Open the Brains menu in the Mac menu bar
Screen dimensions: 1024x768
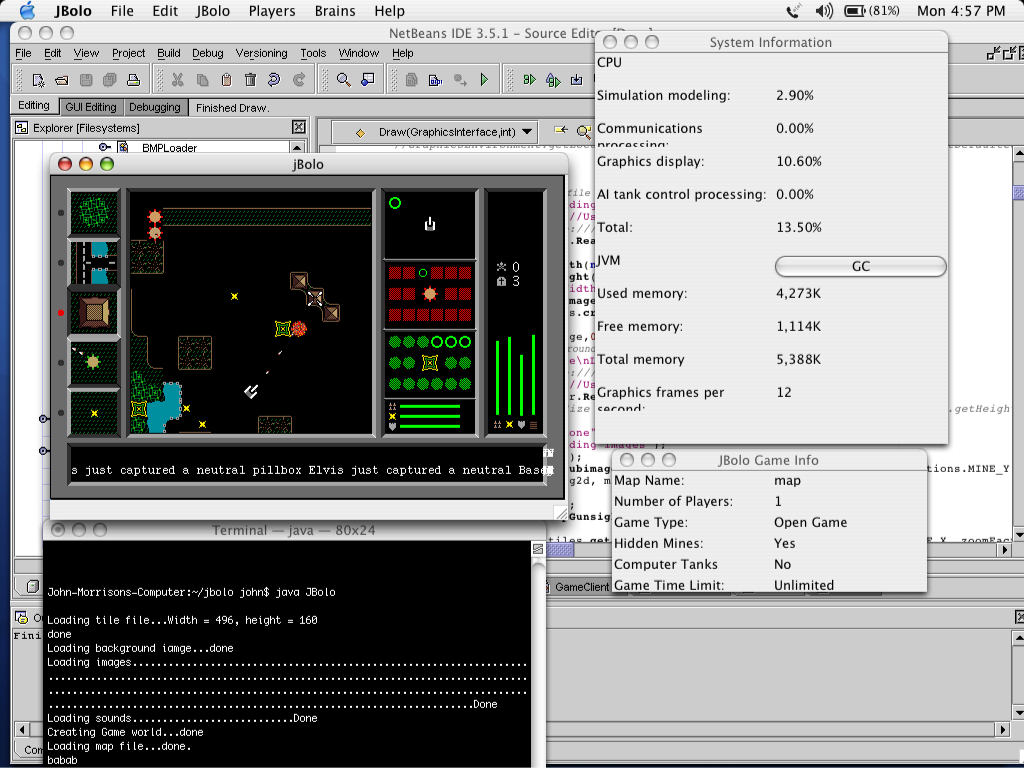[334, 11]
